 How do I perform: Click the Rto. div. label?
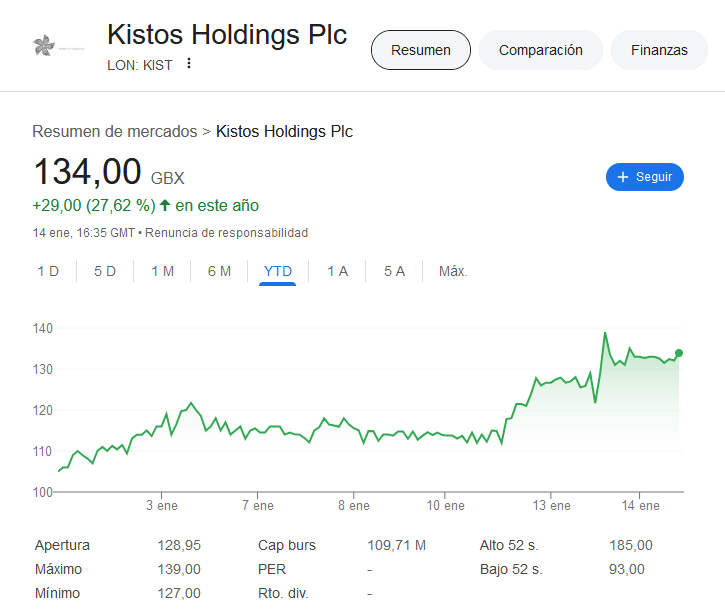tap(283, 593)
